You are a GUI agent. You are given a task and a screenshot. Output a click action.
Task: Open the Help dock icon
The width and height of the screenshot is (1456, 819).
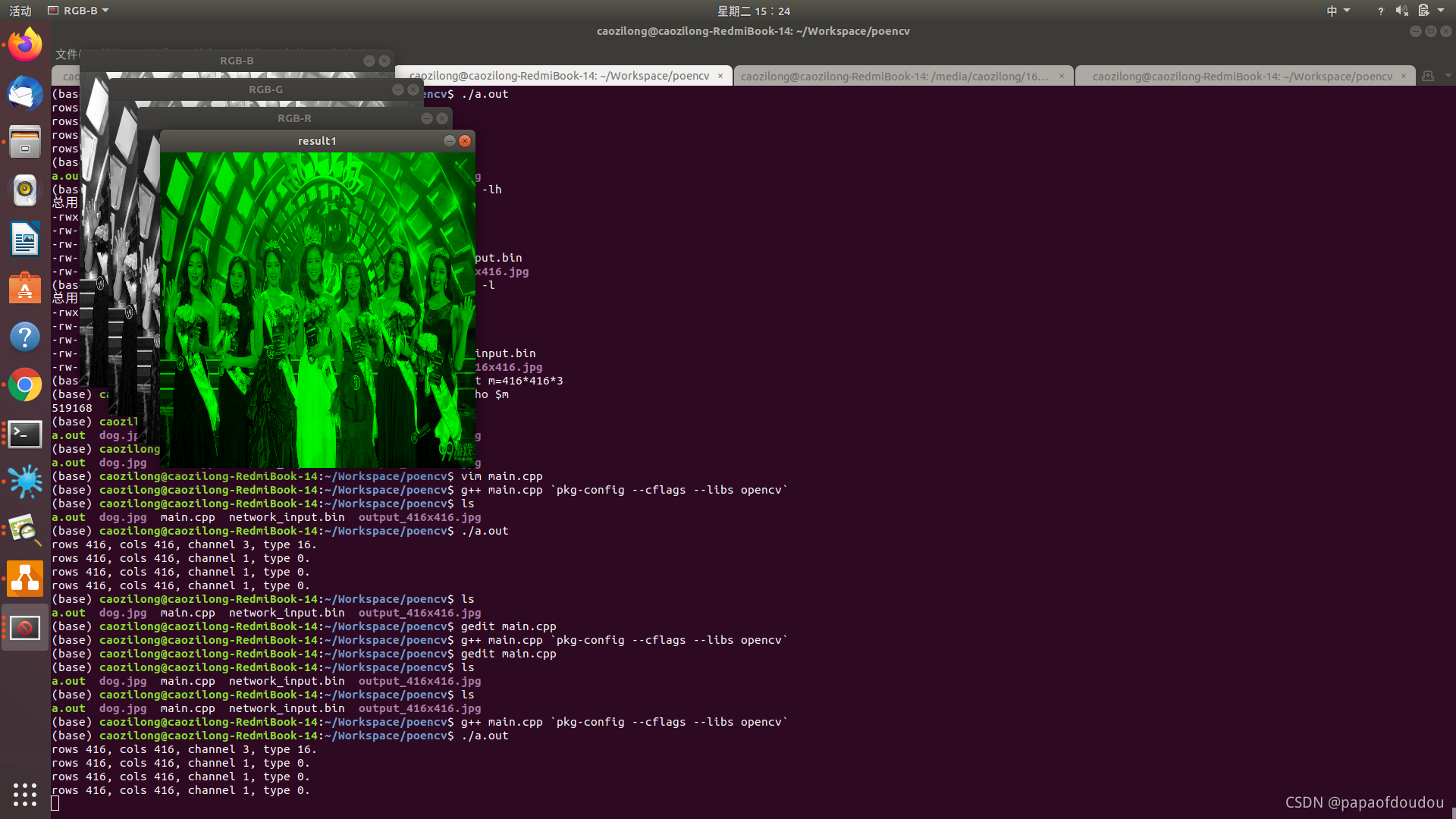pyautogui.click(x=25, y=337)
